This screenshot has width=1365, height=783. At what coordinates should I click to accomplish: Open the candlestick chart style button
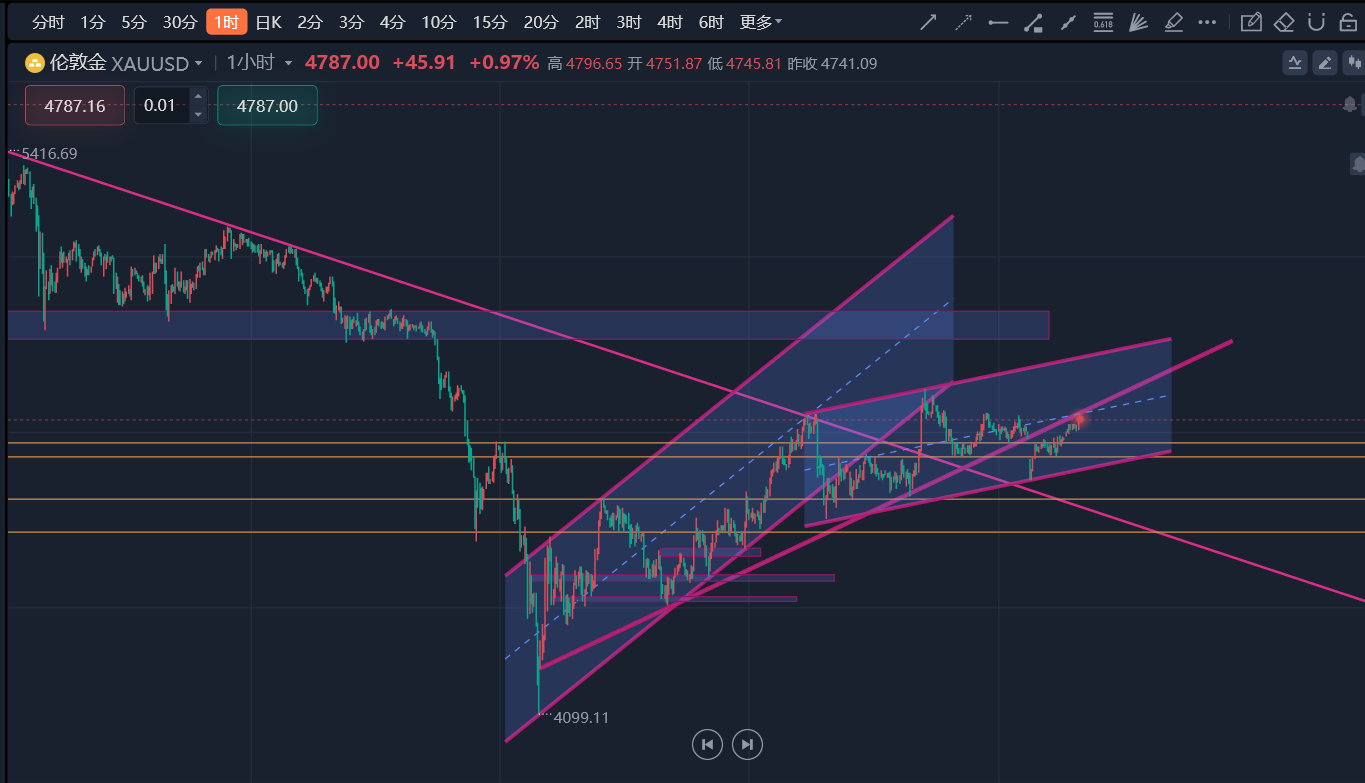pos(1354,63)
